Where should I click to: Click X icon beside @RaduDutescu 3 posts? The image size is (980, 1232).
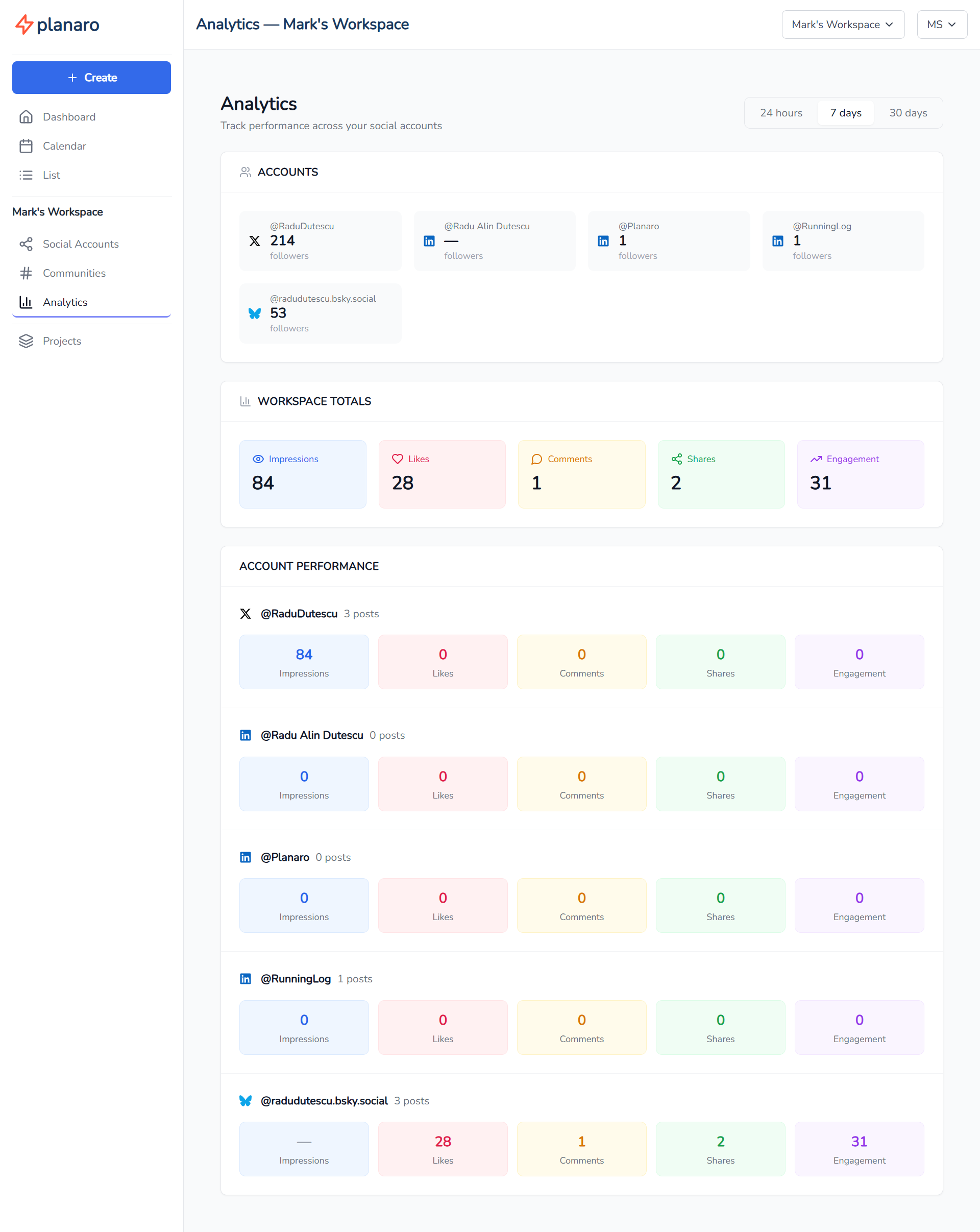(x=246, y=614)
